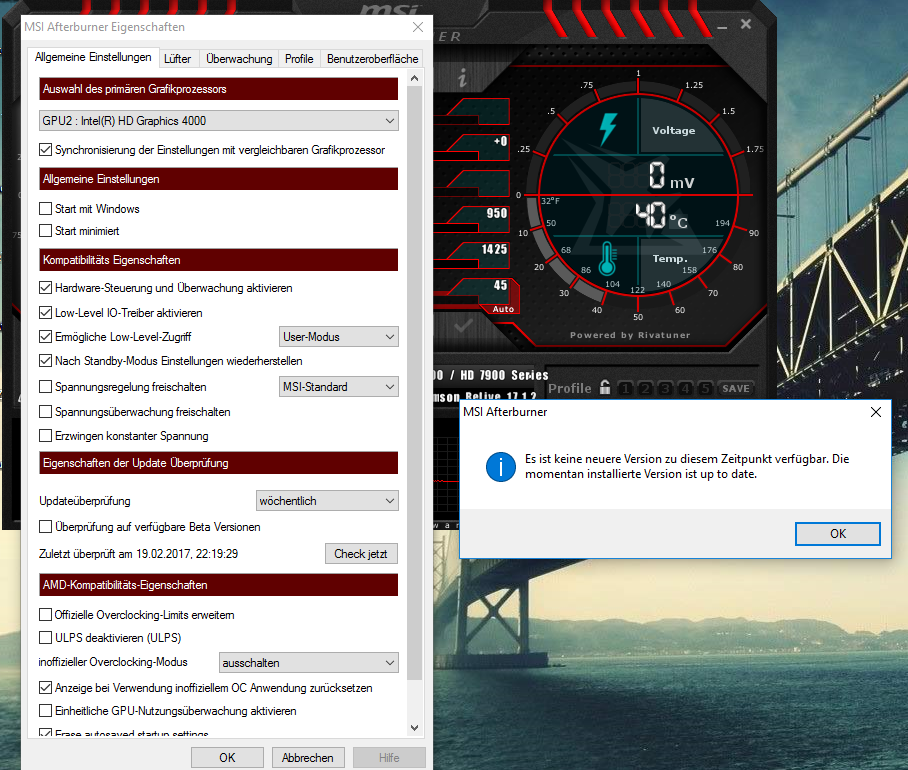Screen dimensions: 908x770
Task: Click OK in the Eigenschaften dialog
Action: click(x=227, y=758)
